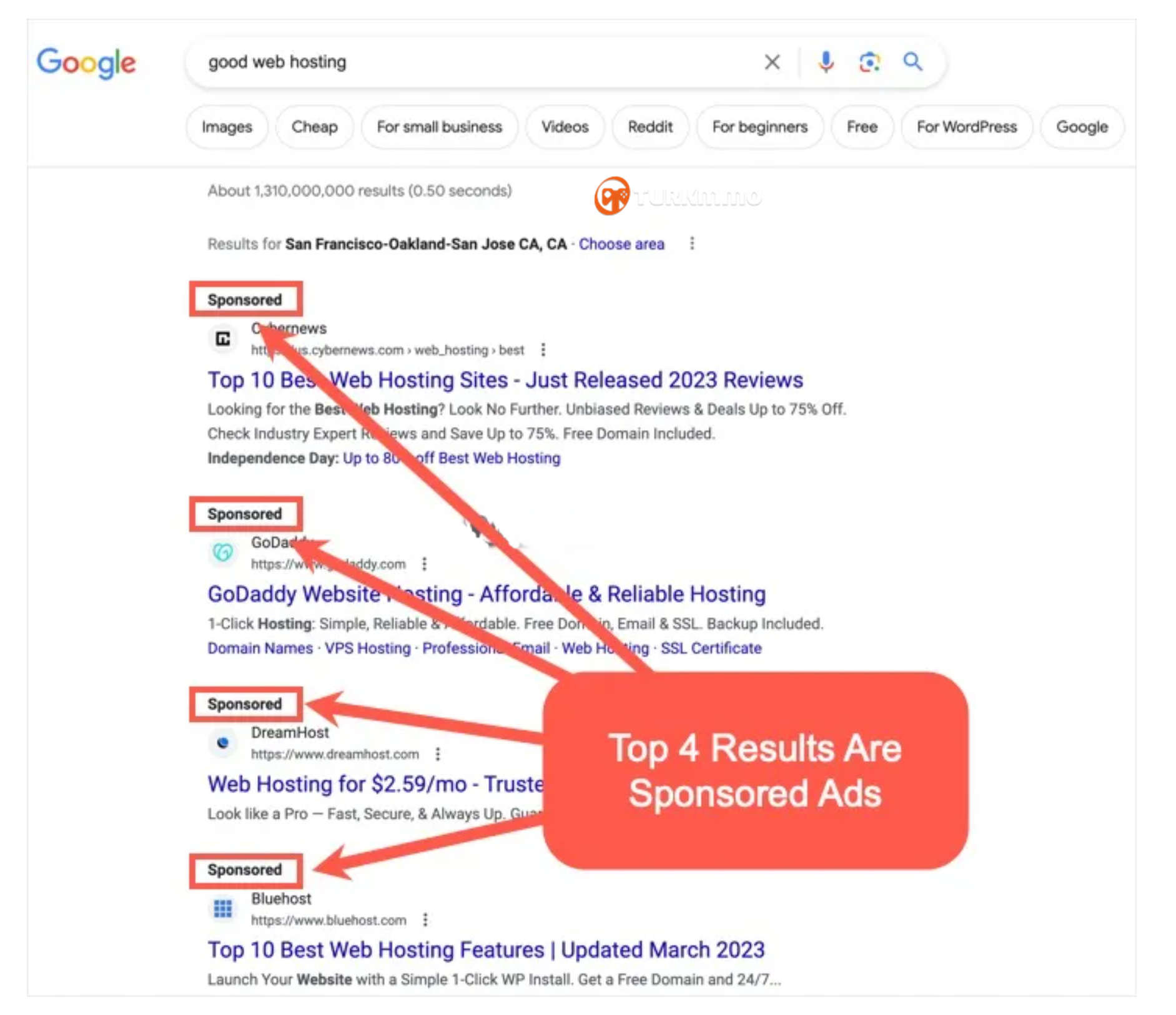Click the Domain Names sitelink

point(260,648)
